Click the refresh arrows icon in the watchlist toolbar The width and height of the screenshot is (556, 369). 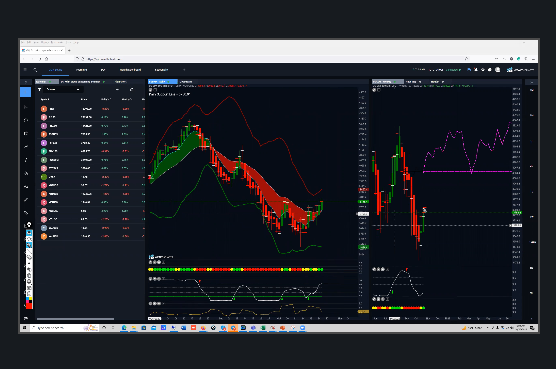click(131, 90)
